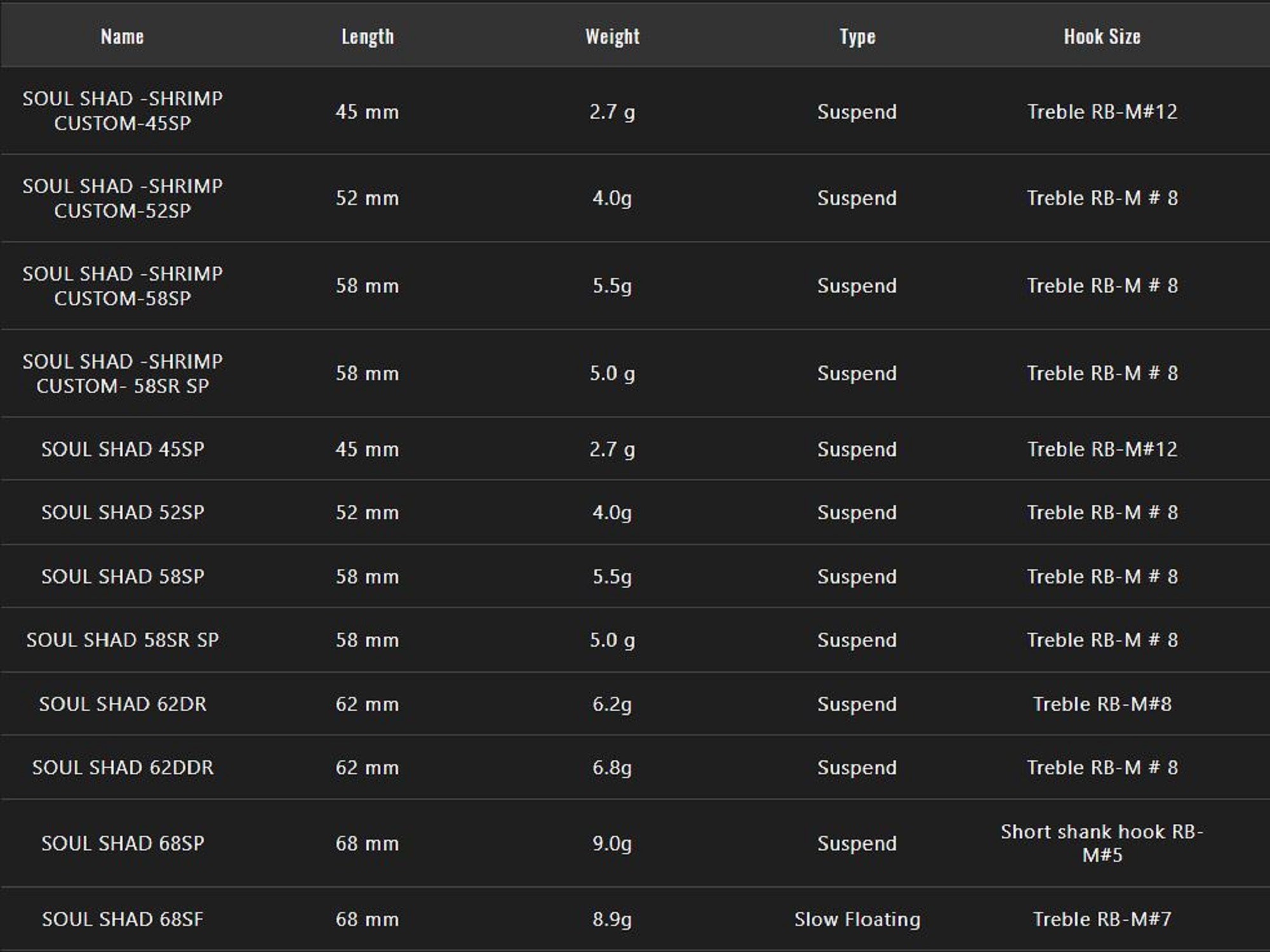This screenshot has width=1270, height=952.
Task: Click the Treble RB-M#7 hook cell
Action: point(1102,919)
